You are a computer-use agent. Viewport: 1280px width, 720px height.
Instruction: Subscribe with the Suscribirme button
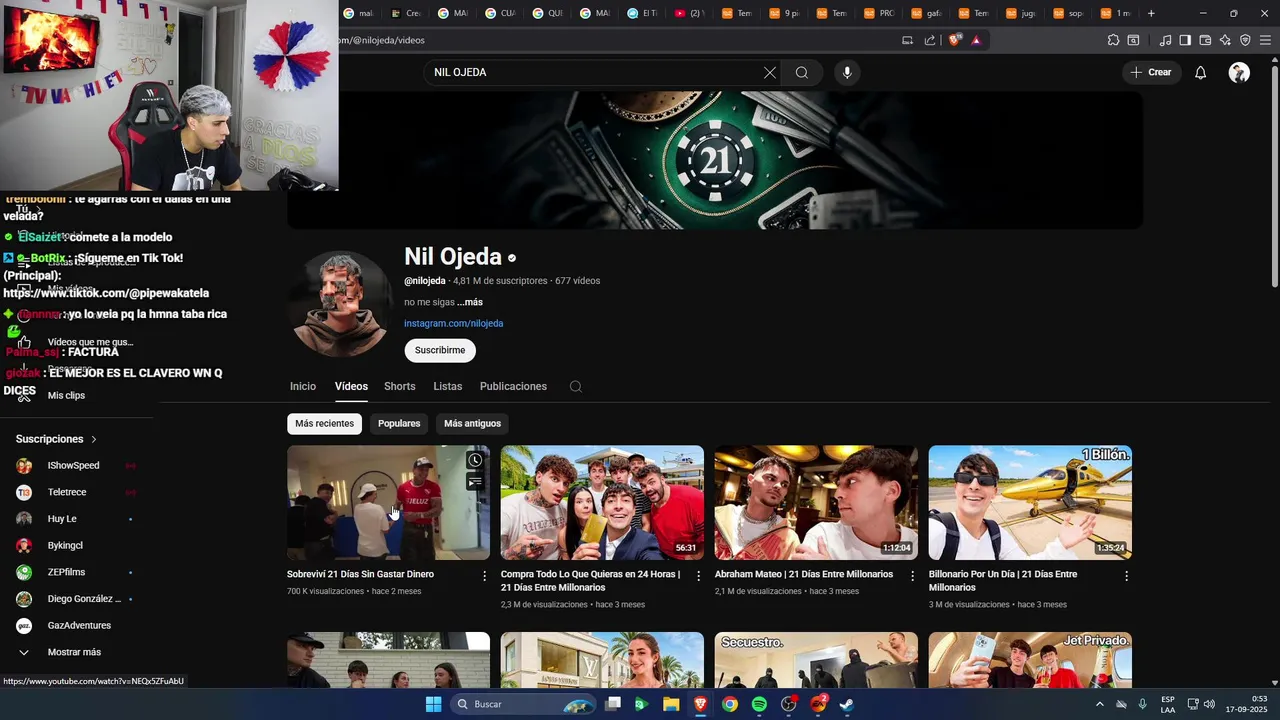click(x=440, y=350)
